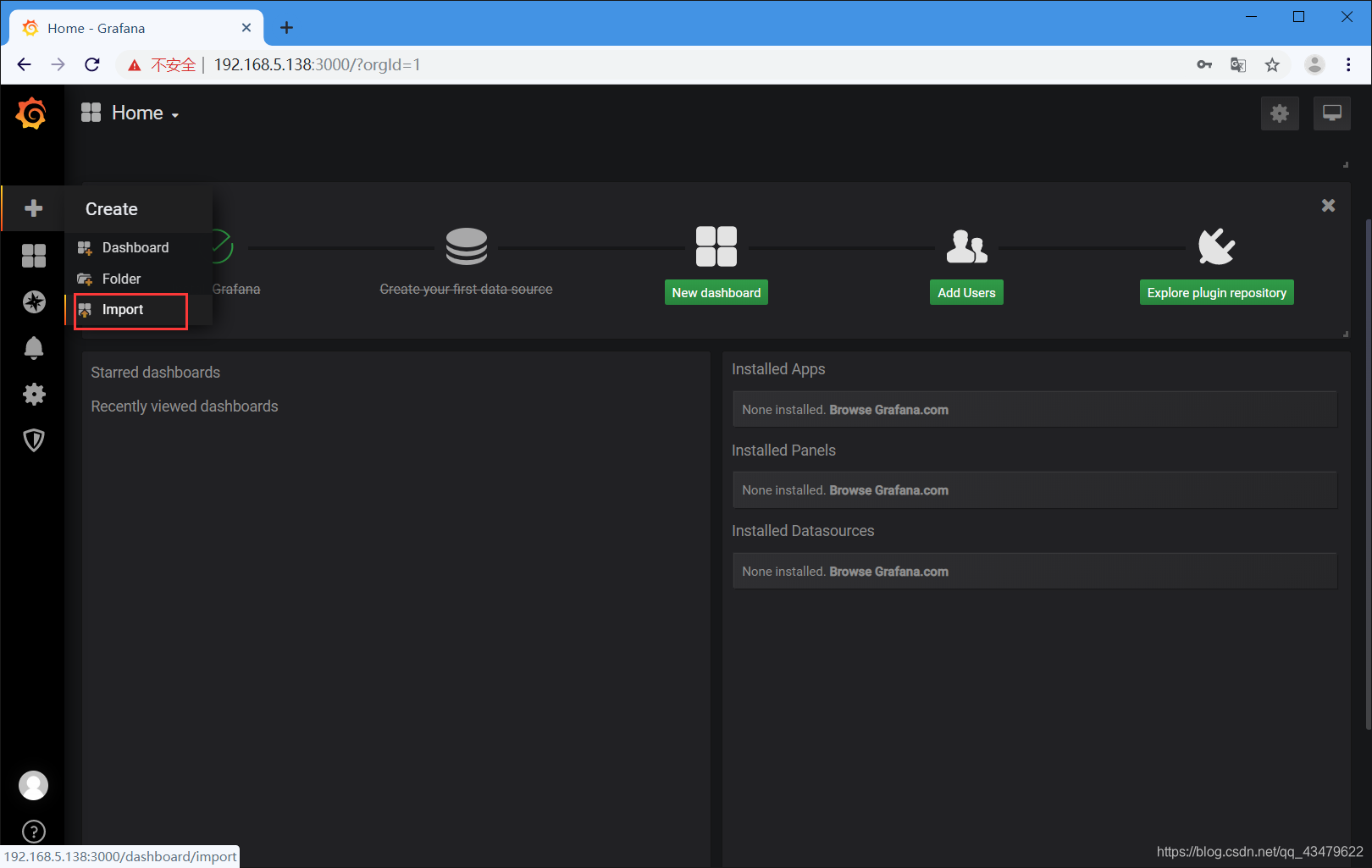
Task: Click the add users people icon
Action: tap(966, 246)
